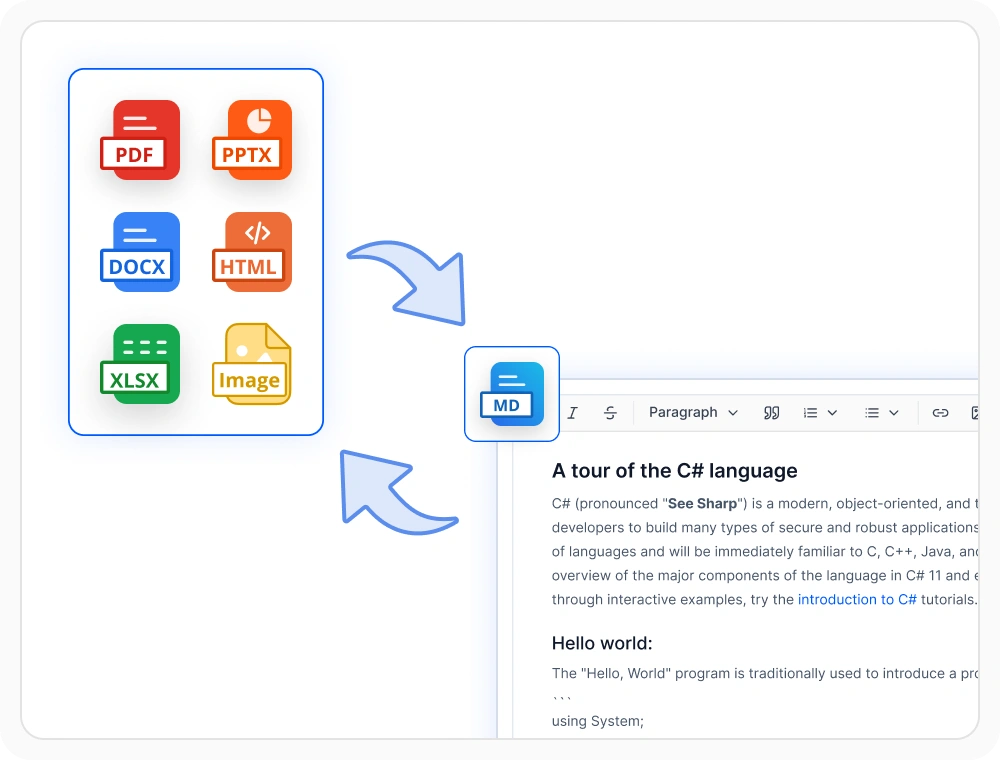Click the Hello world: subheading
The width and height of the screenshot is (1000, 760).
602,643
